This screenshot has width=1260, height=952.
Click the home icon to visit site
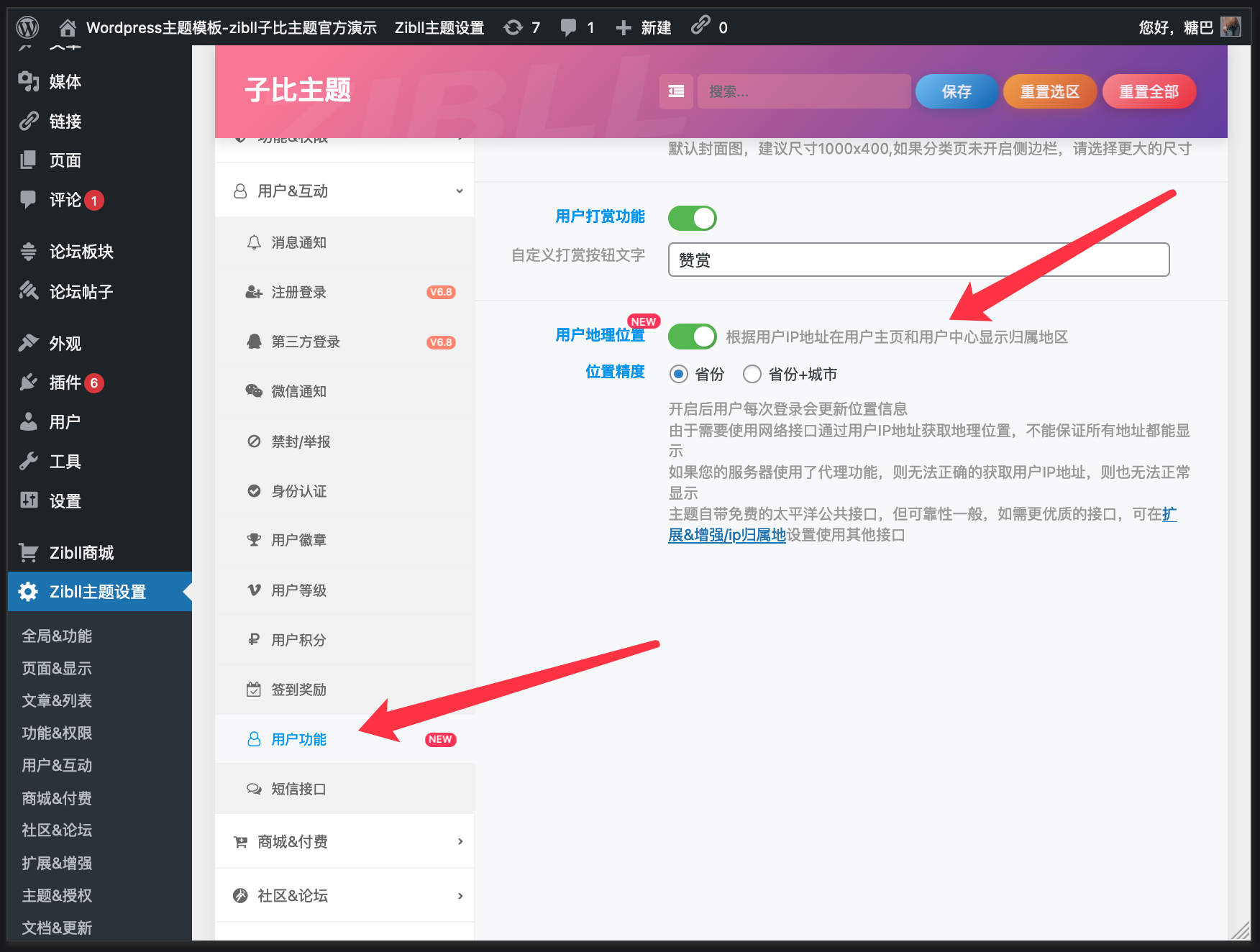[x=68, y=27]
